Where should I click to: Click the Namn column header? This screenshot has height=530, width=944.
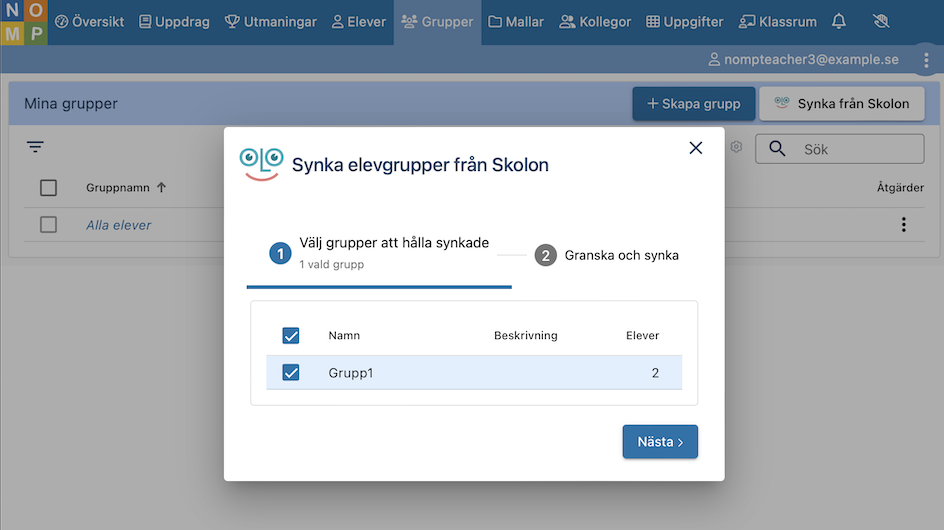(344, 335)
